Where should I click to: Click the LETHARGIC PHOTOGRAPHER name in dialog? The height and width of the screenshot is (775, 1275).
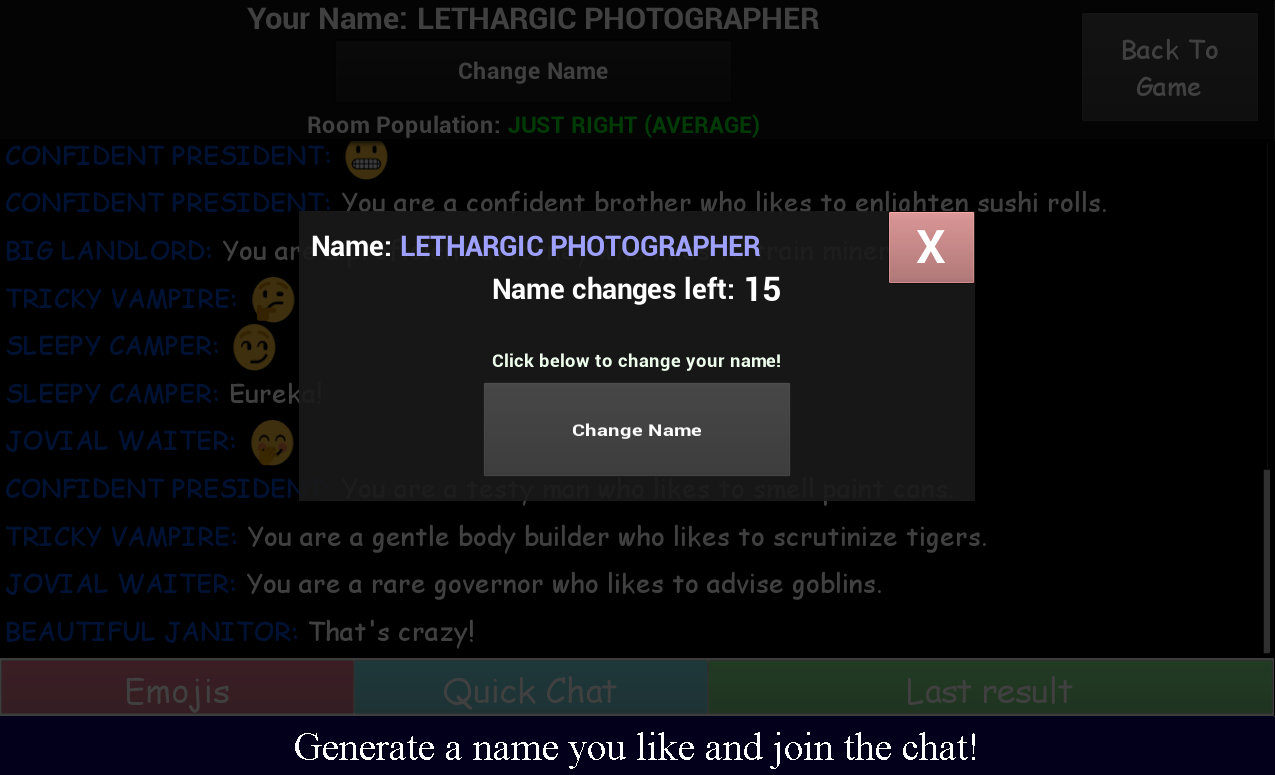tap(580, 246)
